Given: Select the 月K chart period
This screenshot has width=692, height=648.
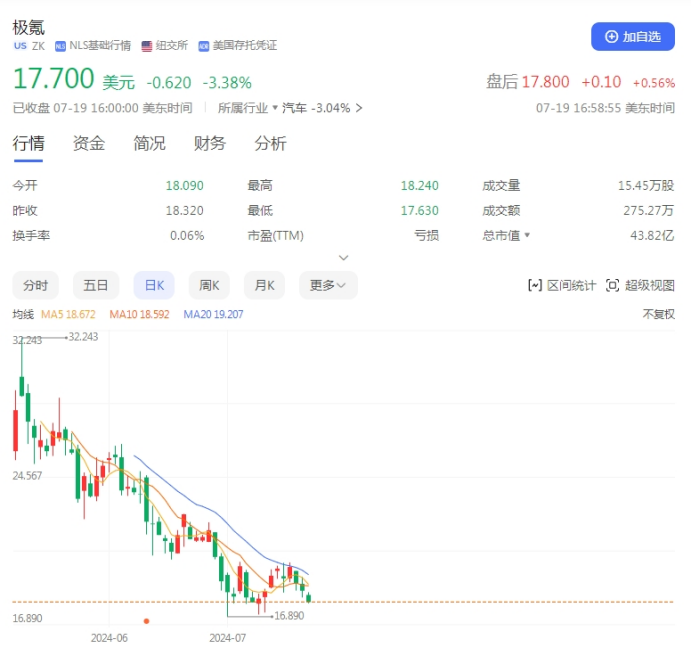Looking at the screenshot, I should click(x=264, y=285).
